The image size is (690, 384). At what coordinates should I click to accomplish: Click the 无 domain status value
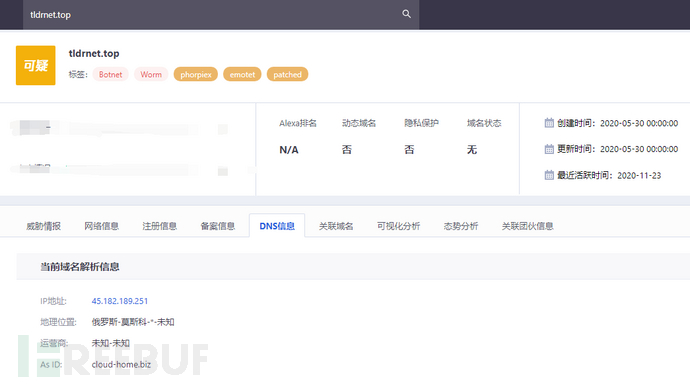(x=472, y=150)
